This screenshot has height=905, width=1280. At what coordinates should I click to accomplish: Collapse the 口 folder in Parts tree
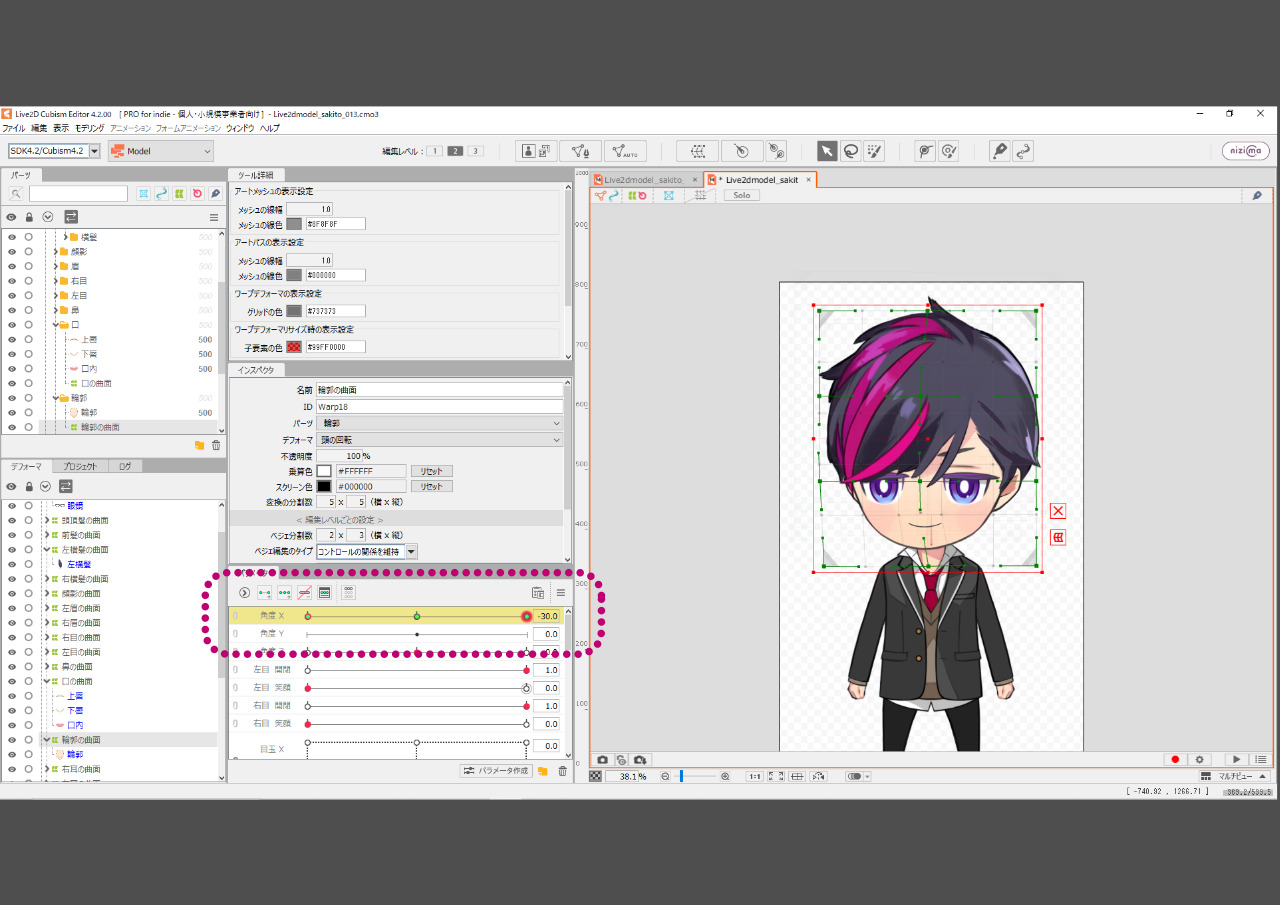(x=56, y=325)
